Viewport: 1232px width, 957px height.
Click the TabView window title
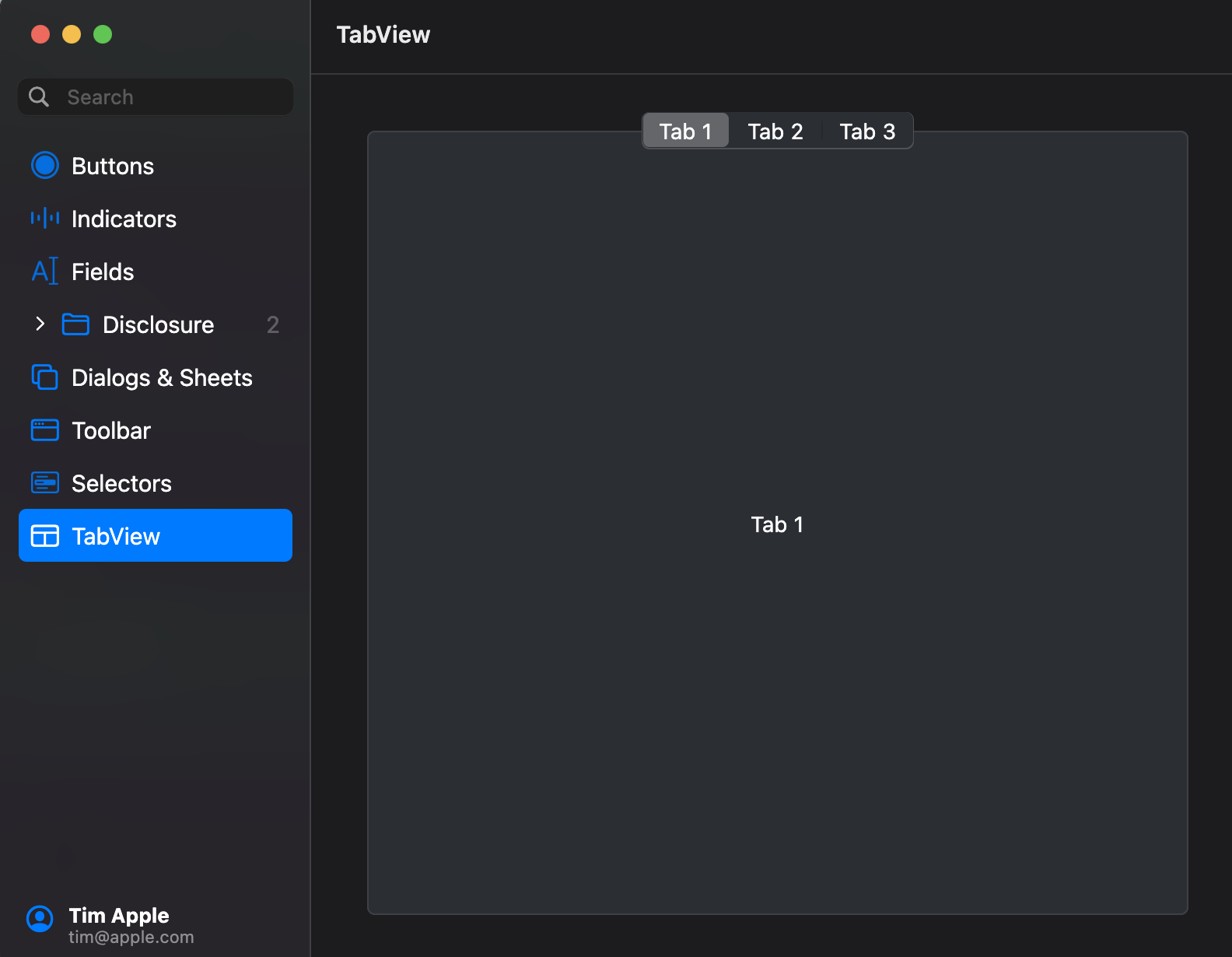pyautogui.click(x=383, y=34)
